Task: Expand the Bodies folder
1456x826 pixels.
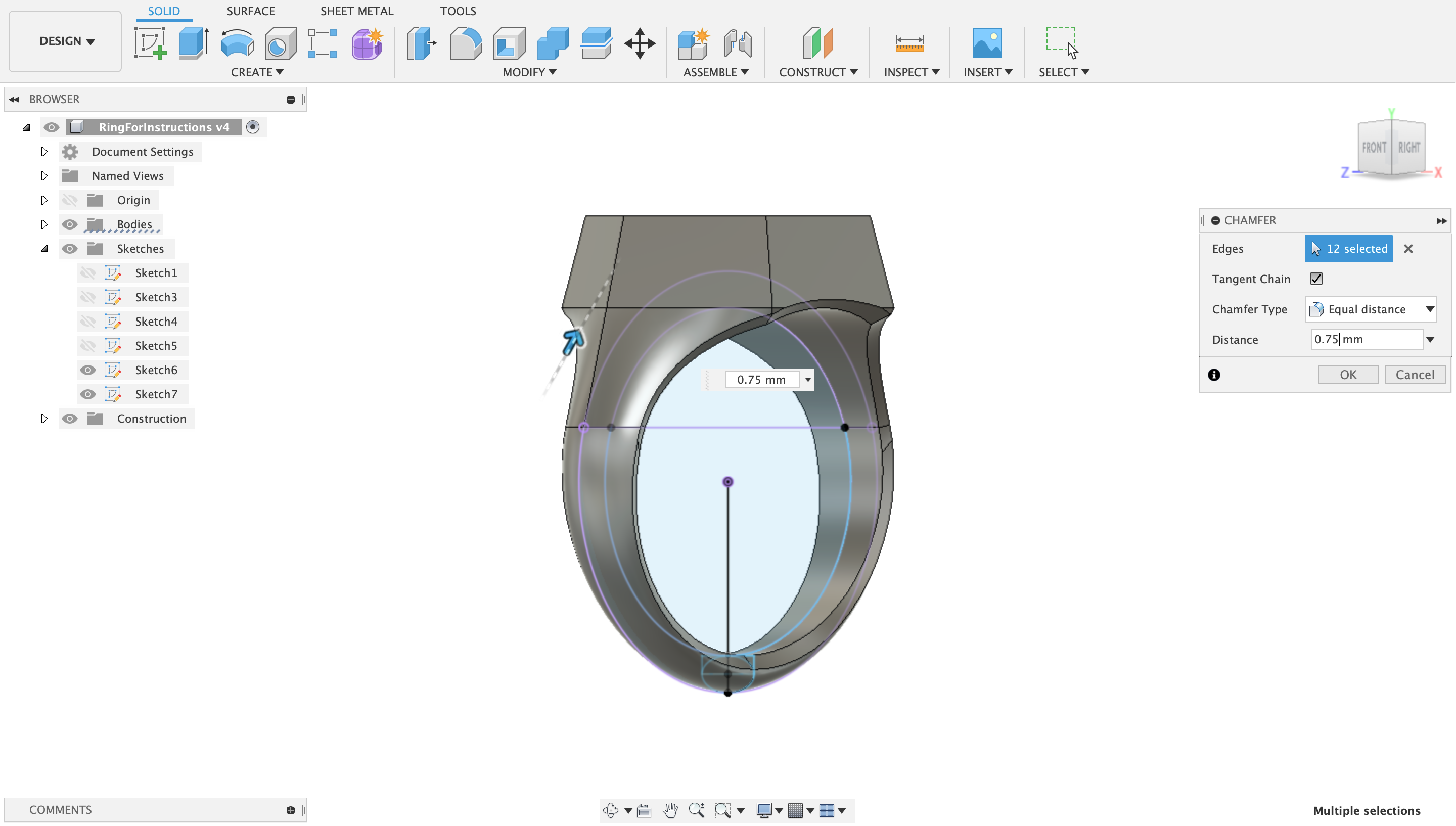Action: click(44, 224)
